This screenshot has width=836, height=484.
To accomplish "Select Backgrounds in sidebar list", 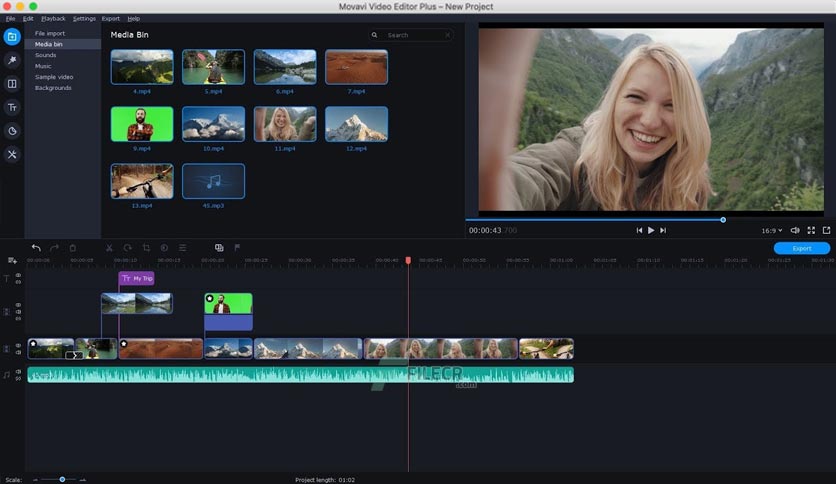I will tap(53, 88).
